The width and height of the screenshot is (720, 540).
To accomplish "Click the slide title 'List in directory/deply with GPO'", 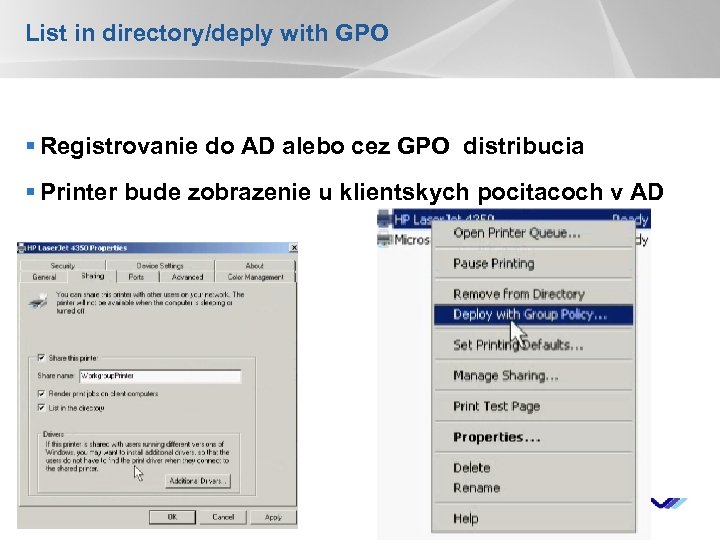I will click(x=207, y=33).
